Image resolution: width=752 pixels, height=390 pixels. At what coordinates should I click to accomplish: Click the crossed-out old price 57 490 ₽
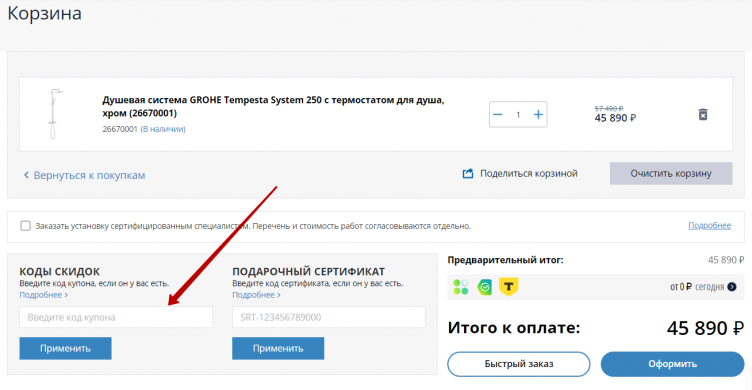coord(609,109)
